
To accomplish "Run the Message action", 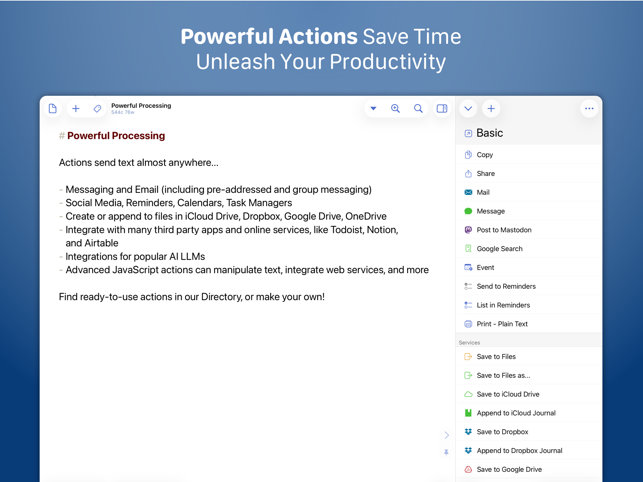I will point(528,211).
